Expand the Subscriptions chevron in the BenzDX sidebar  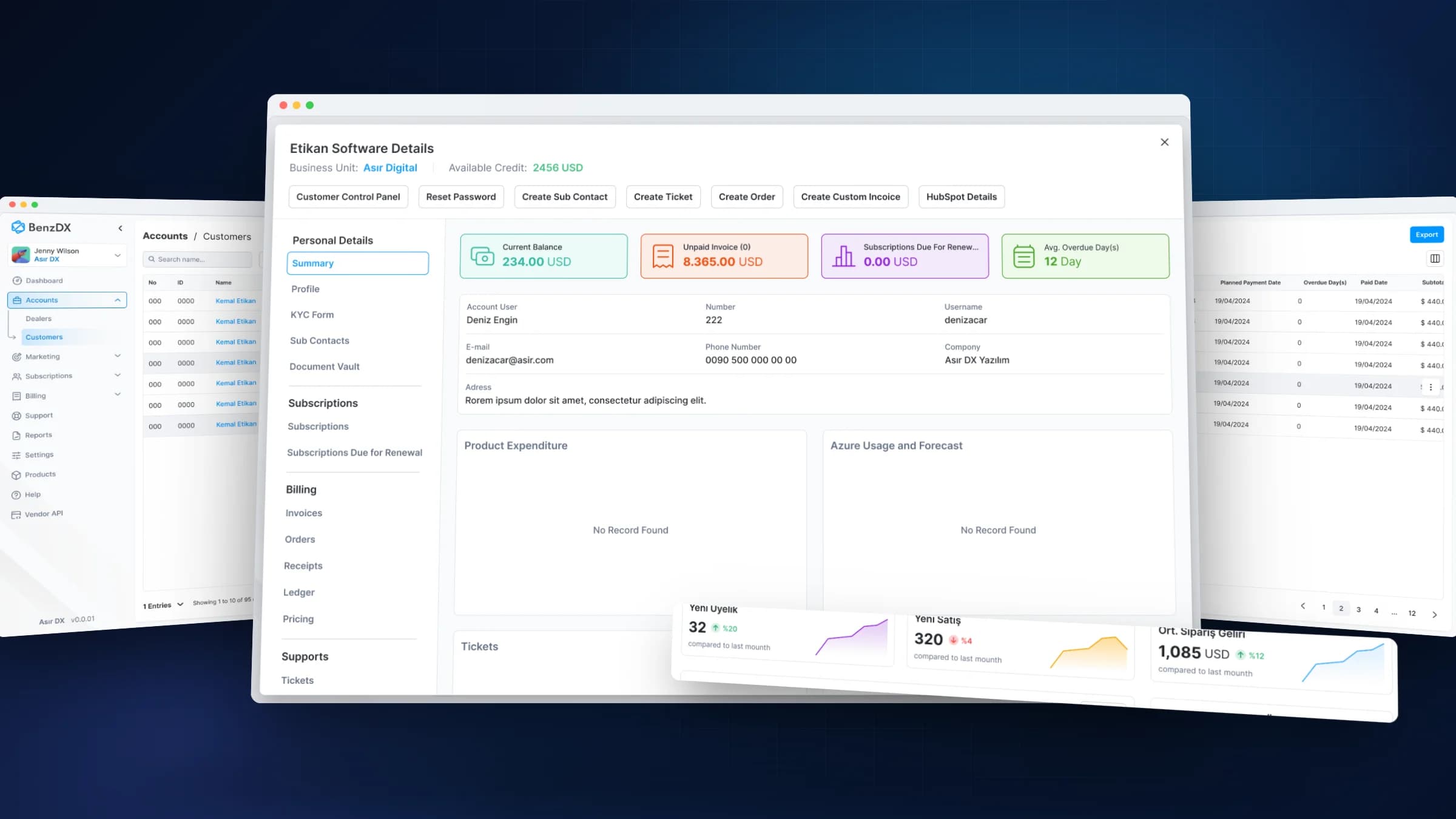(x=118, y=376)
